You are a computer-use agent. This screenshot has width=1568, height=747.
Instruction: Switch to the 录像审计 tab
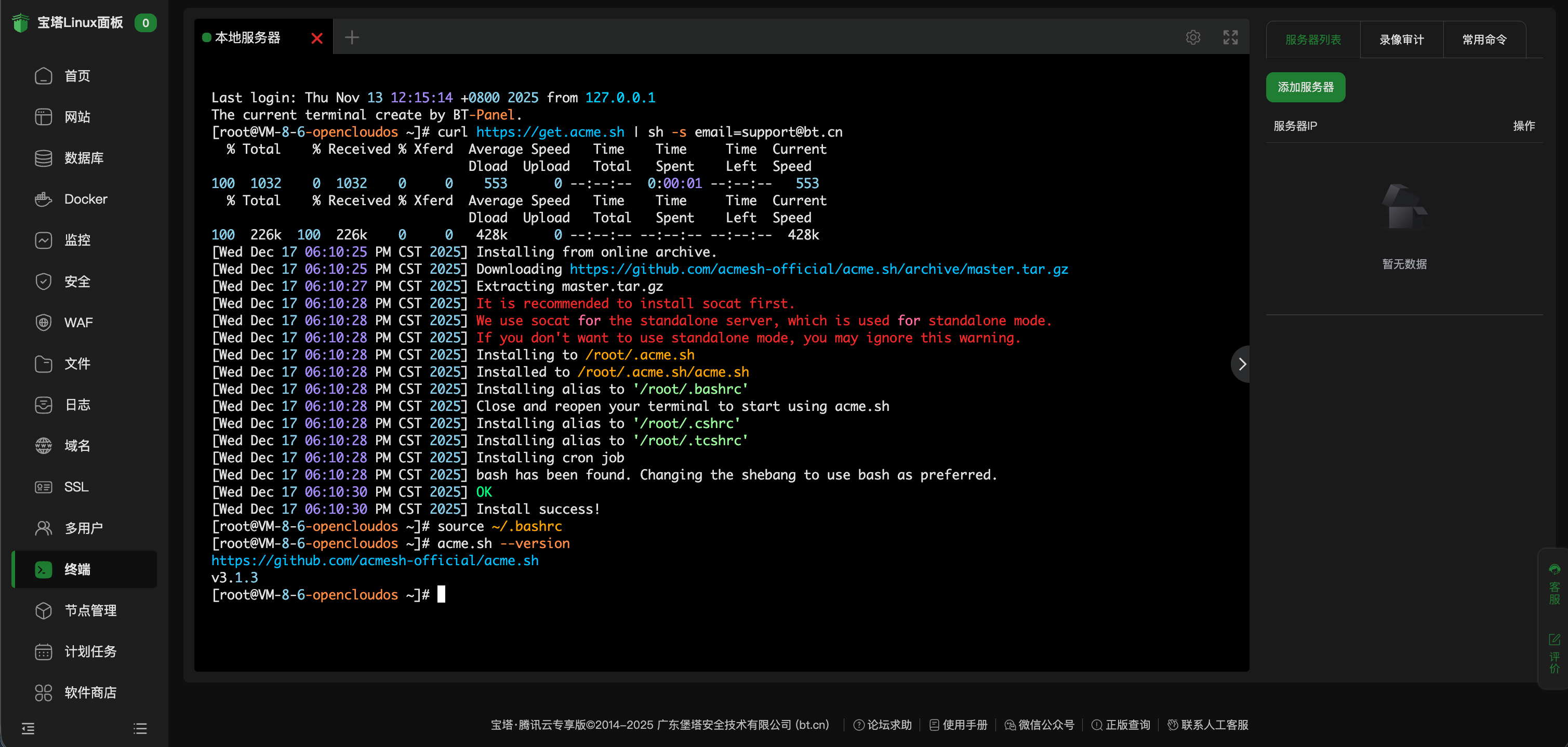click(x=1401, y=39)
